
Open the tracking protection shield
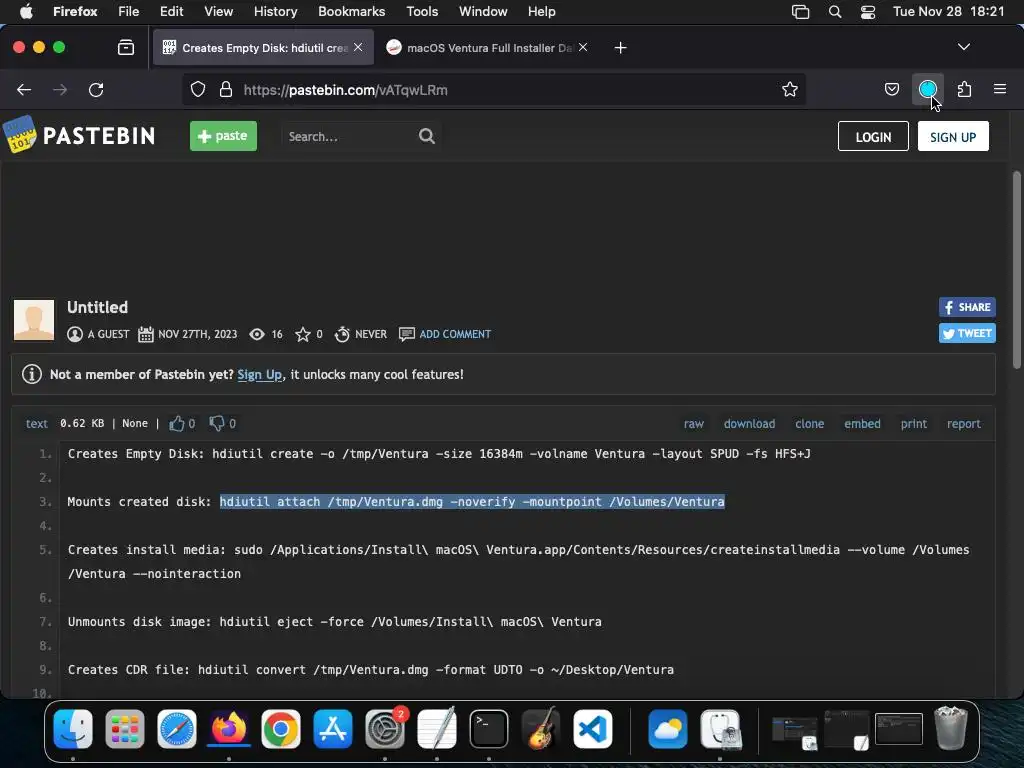(198, 89)
